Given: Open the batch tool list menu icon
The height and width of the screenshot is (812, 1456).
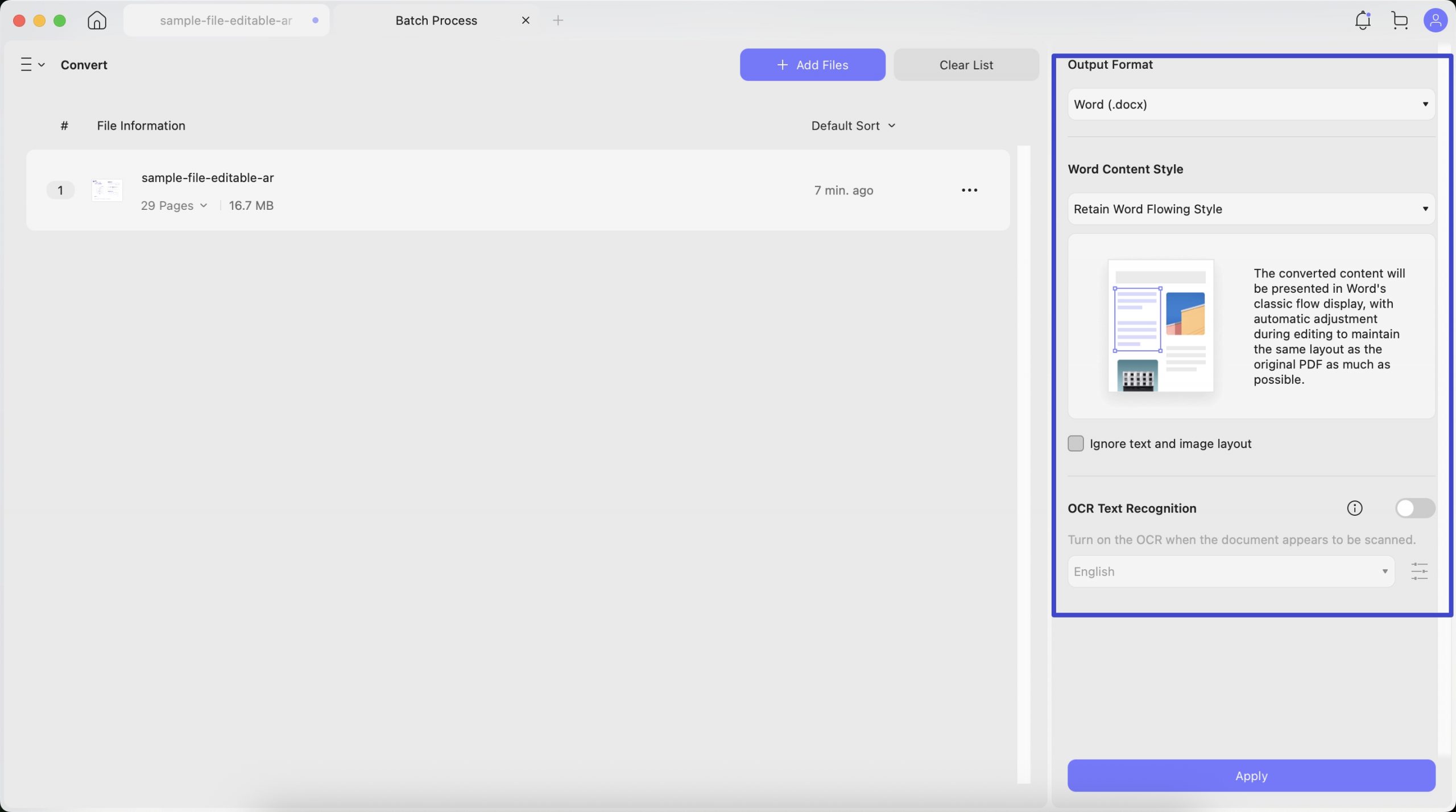Looking at the screenshot, I should pos(32,65).
